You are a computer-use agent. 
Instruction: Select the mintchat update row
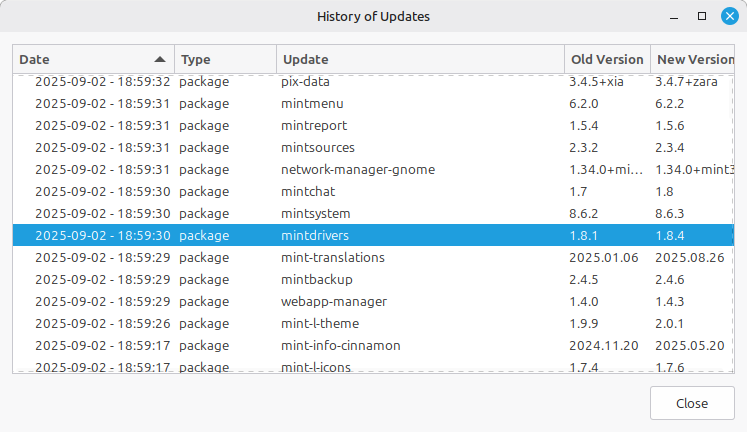pyautogui.click(x=373, y=191)
